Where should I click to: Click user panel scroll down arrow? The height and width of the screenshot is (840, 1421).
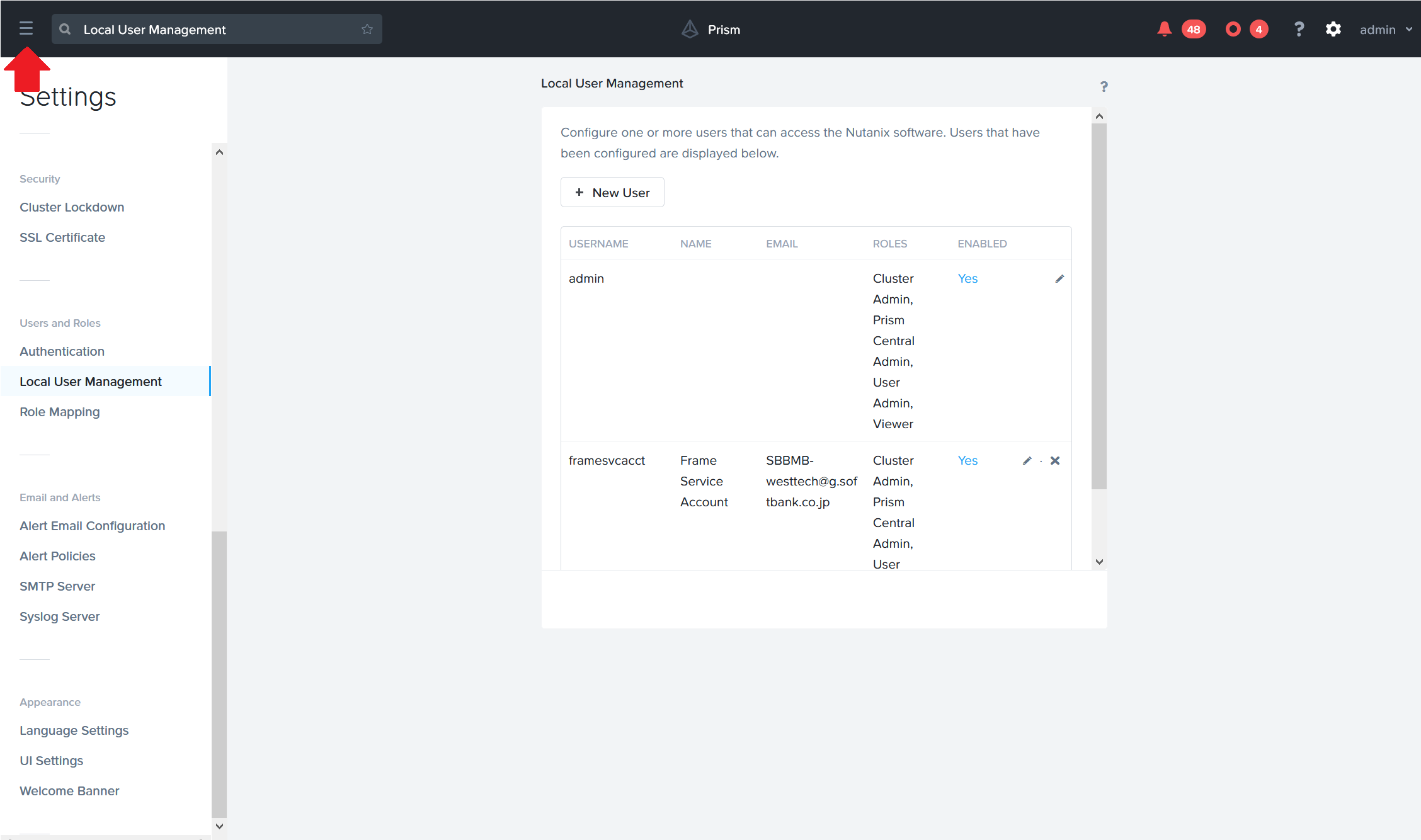1099,562
